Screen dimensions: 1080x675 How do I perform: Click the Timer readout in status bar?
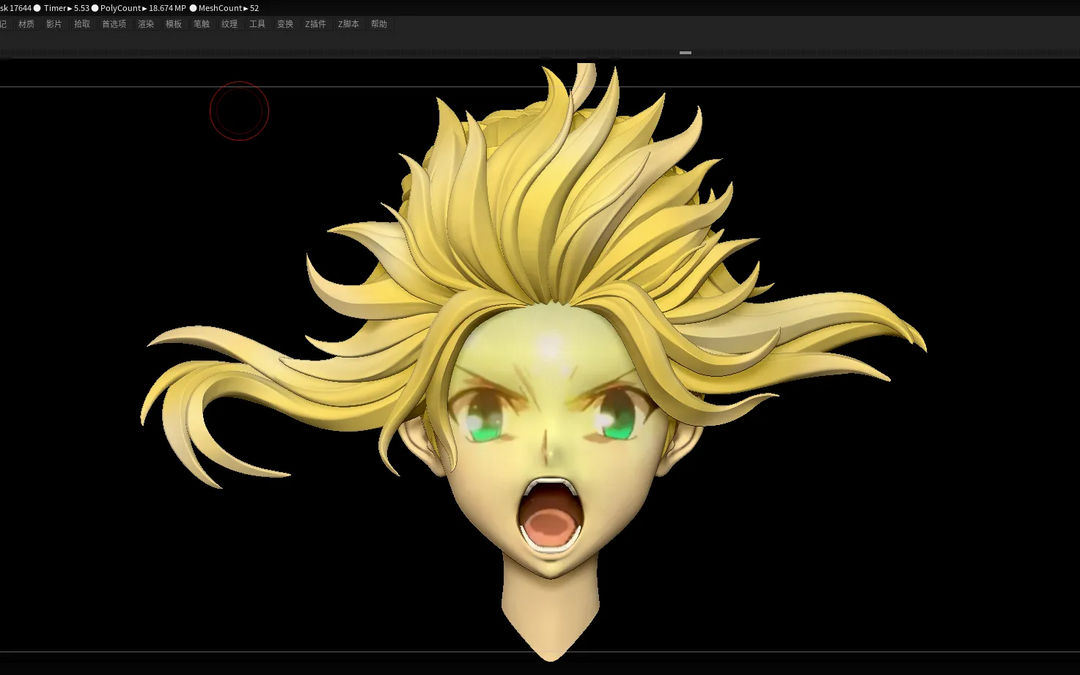pyautogui.click(x=67, y=8)
